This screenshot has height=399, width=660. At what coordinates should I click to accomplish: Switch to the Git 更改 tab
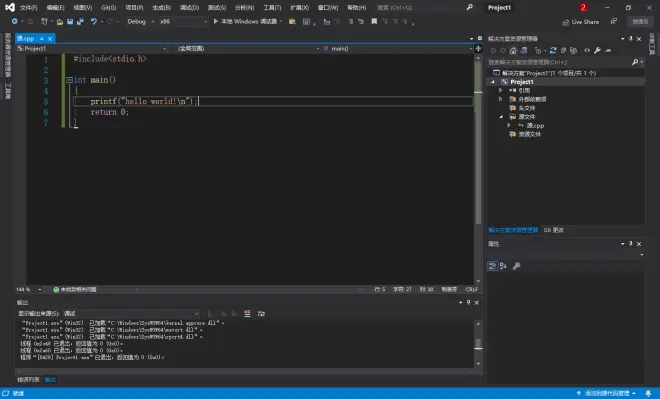[554, 230]
